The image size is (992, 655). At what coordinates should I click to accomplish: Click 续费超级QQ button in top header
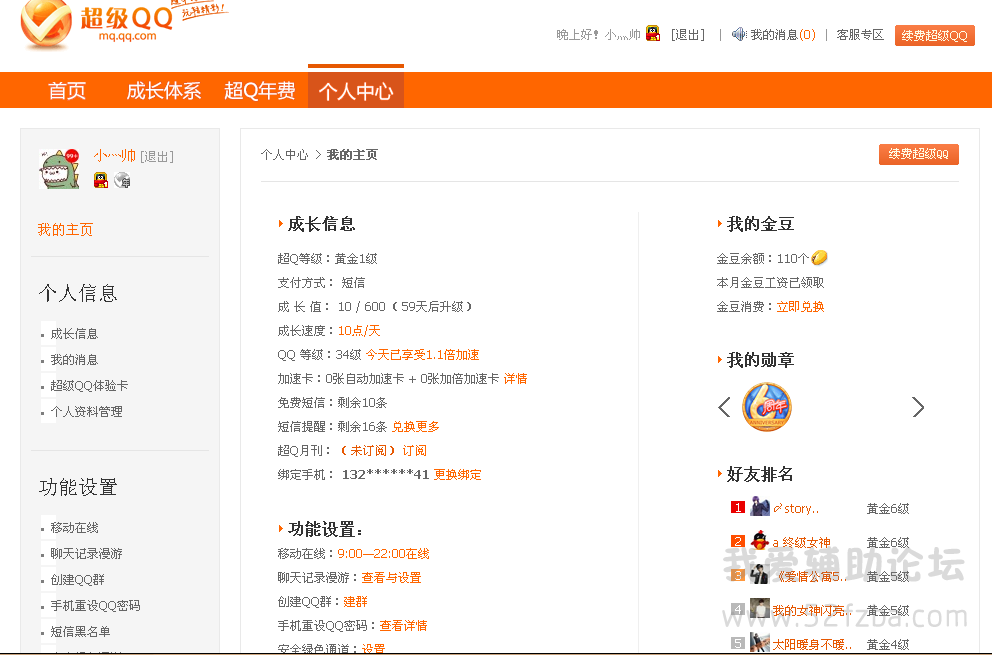[934, 35]
